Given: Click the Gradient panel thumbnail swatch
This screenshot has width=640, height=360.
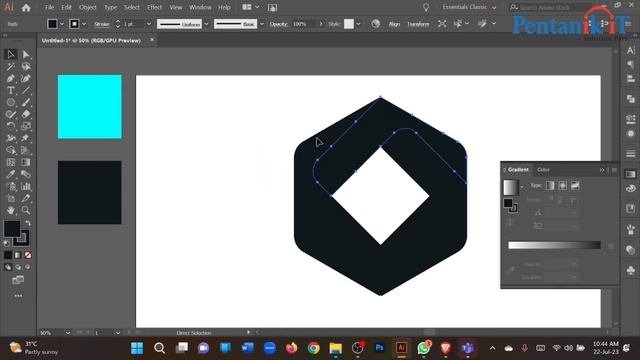Looking at the screenshot, I should tap(511, 187).
